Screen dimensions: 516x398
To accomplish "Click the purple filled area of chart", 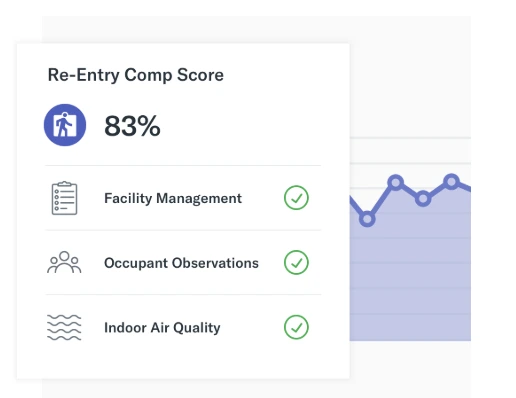I will [x=410, y=283].
